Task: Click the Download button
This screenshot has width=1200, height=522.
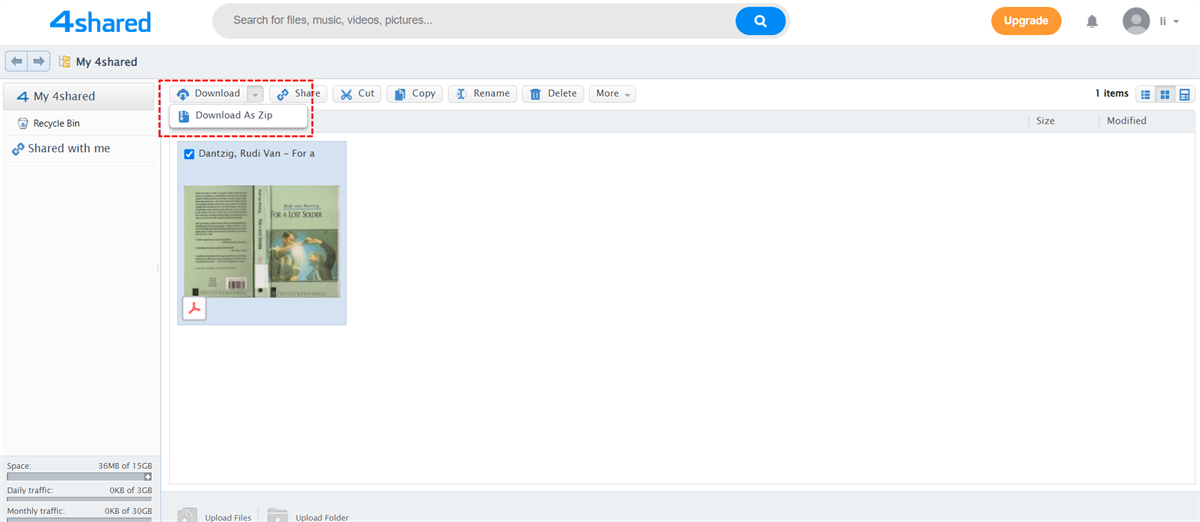Action: click(x=208, y=94)
